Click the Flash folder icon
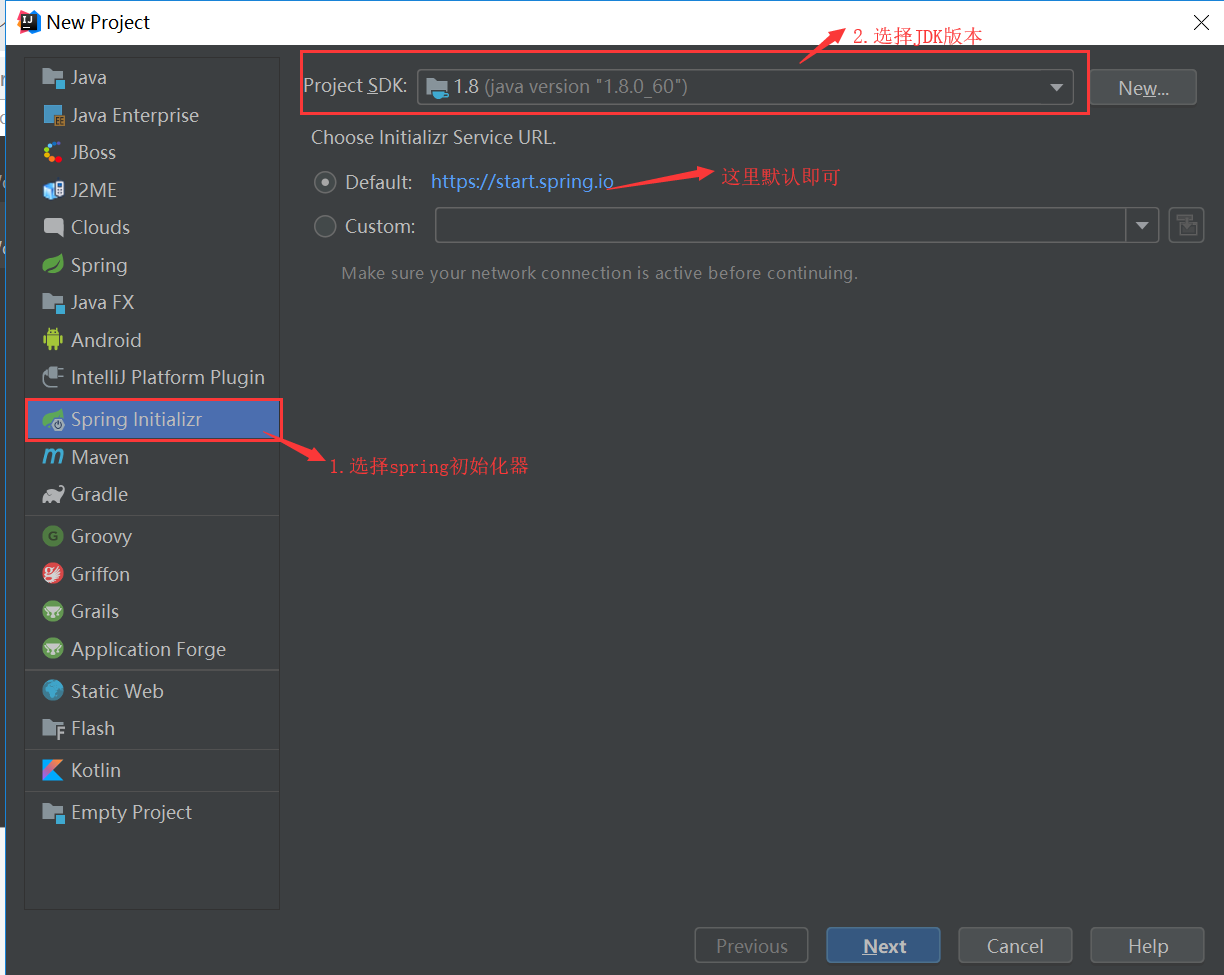The height and width of the screenshot is (975, 1224). pos(53,728)
